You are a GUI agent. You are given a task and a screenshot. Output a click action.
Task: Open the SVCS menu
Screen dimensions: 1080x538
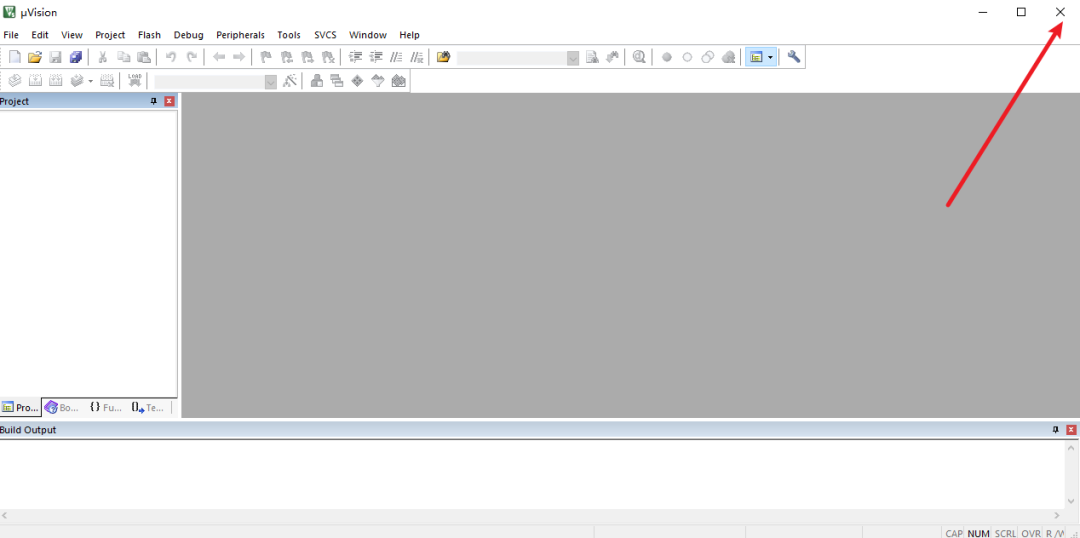tap(325, 34)
